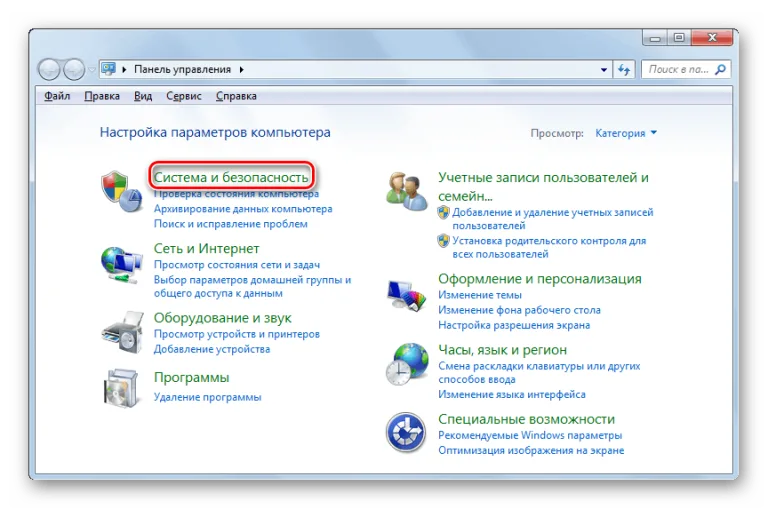Open Настройка разрешения экрана link

click(514, 325)
